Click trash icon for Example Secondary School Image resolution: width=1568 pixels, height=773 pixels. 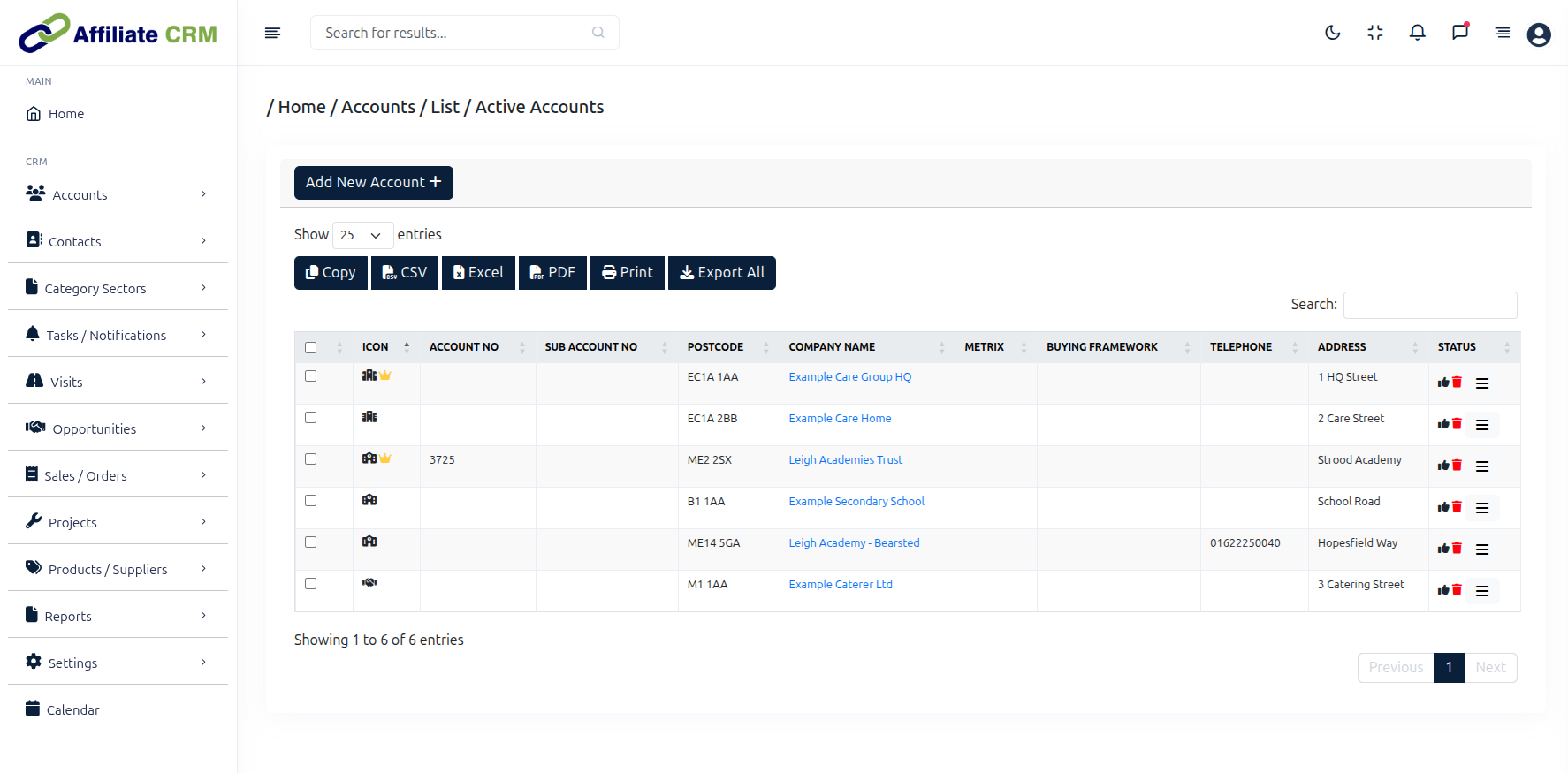tap(1457, 507)
